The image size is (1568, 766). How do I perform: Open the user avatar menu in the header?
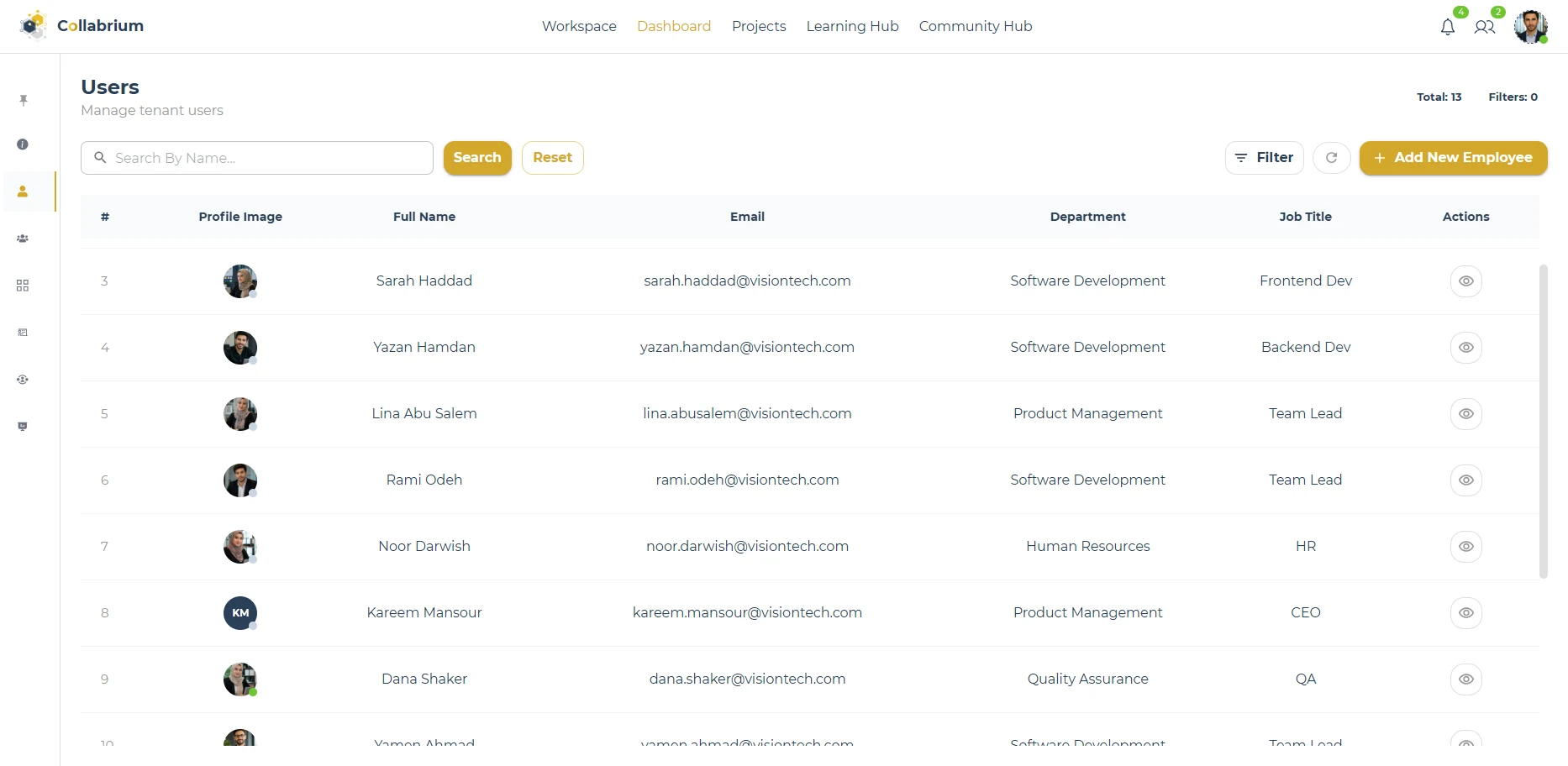tap(1530, 26)
